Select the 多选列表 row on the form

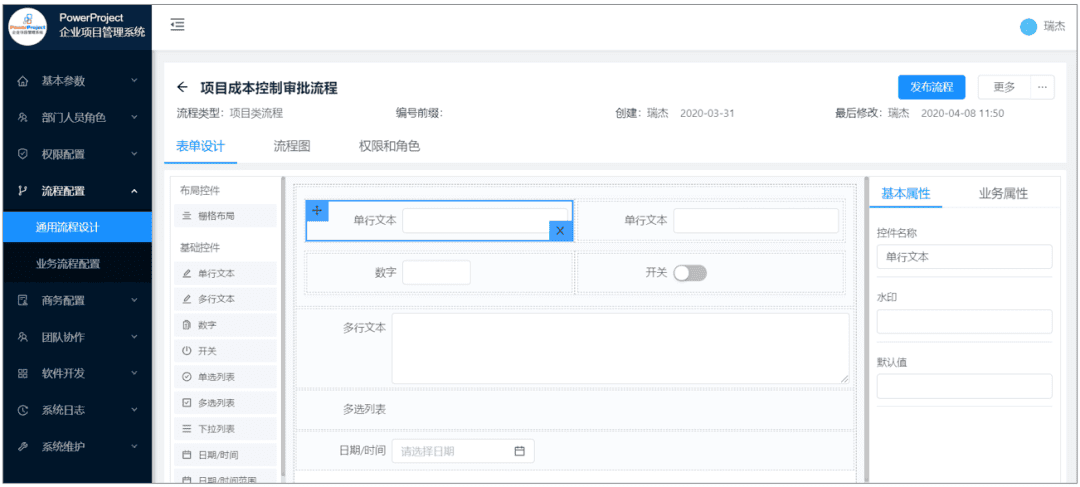coord(576,409)
